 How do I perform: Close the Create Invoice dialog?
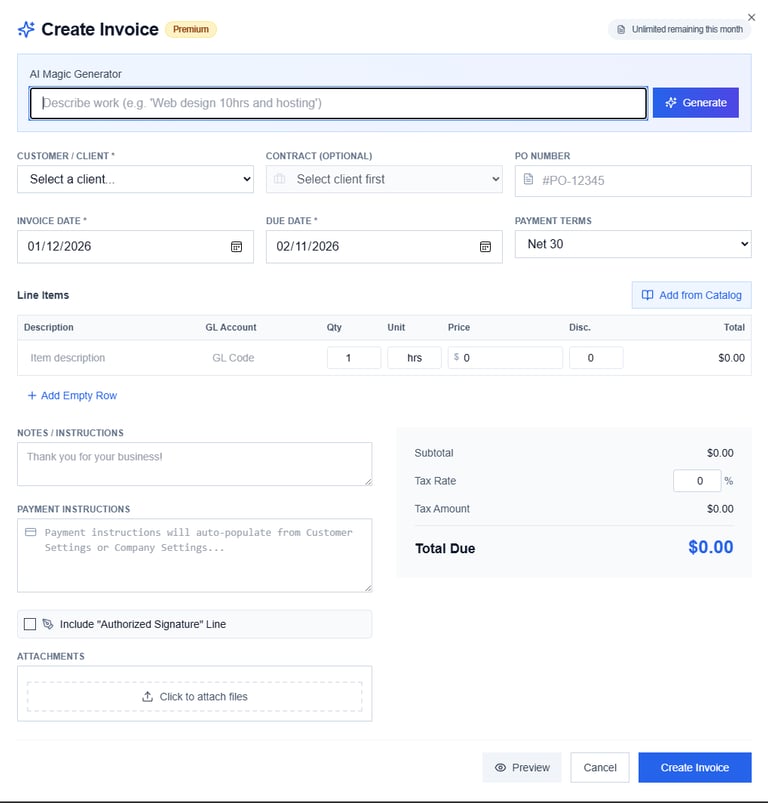pyautogui.click(x=752, y=17)
